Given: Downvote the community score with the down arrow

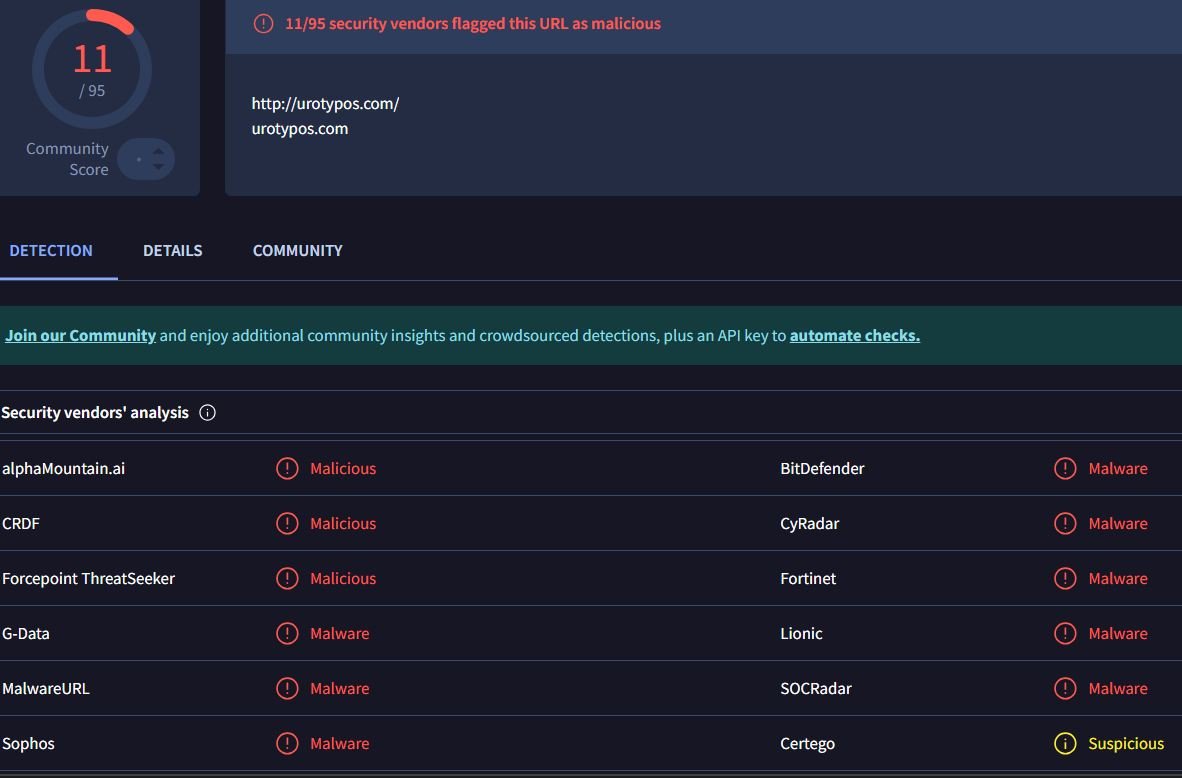Looking at the screenshot, I should coord(158,167).
